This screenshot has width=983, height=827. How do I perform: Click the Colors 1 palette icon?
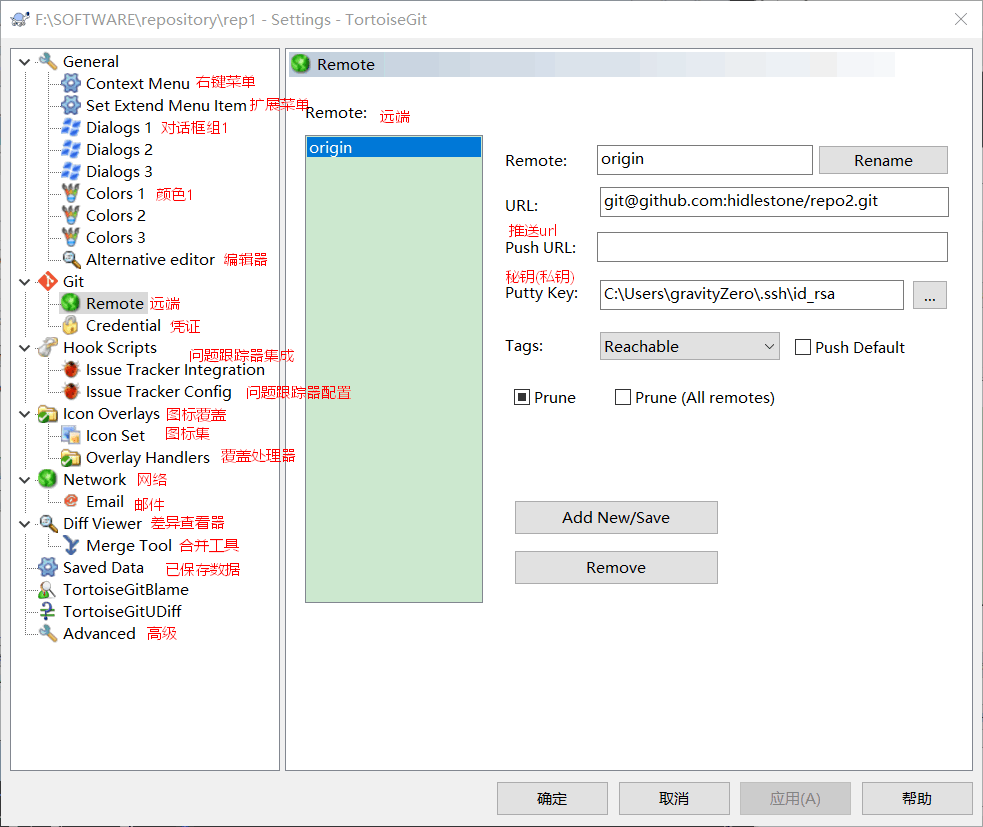click(71, 193)
